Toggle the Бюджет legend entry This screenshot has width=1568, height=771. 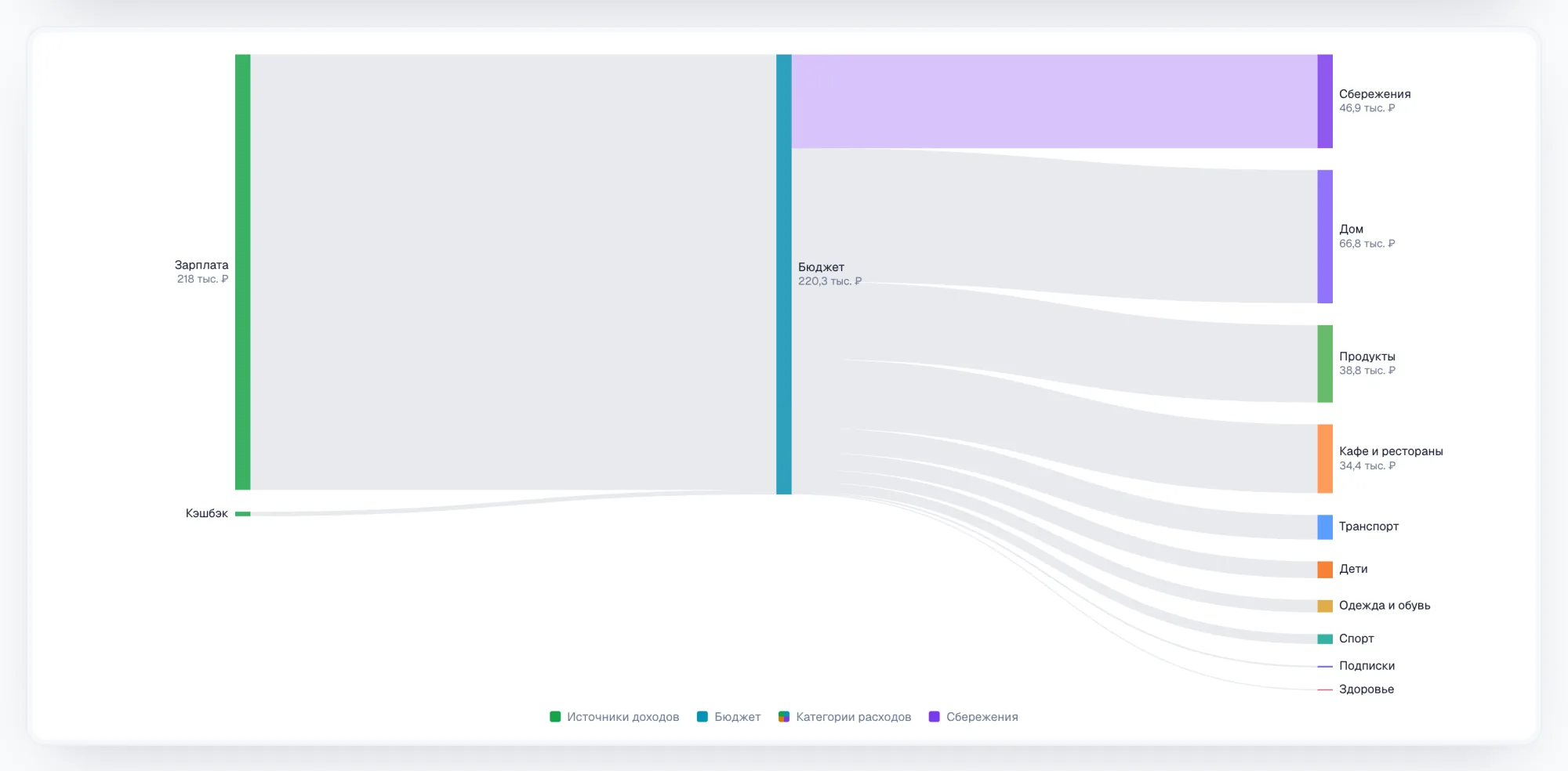[x=728, y=717]
